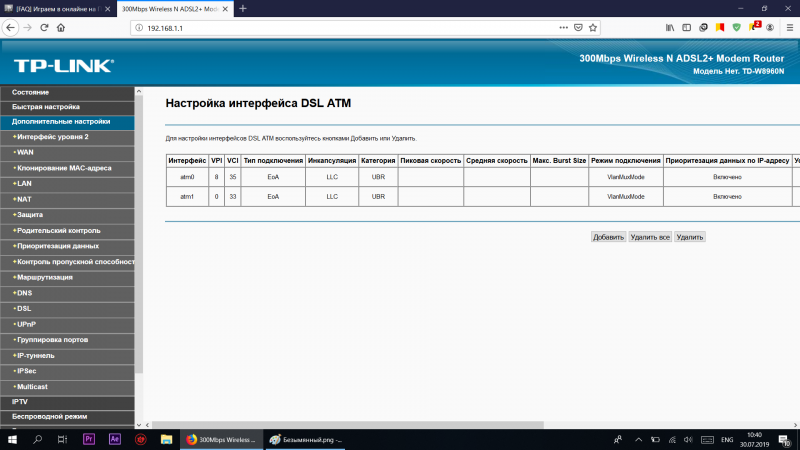
Task: Switch to the [FAQ] Играем в онлайне tab
Action: pos(56,8)
